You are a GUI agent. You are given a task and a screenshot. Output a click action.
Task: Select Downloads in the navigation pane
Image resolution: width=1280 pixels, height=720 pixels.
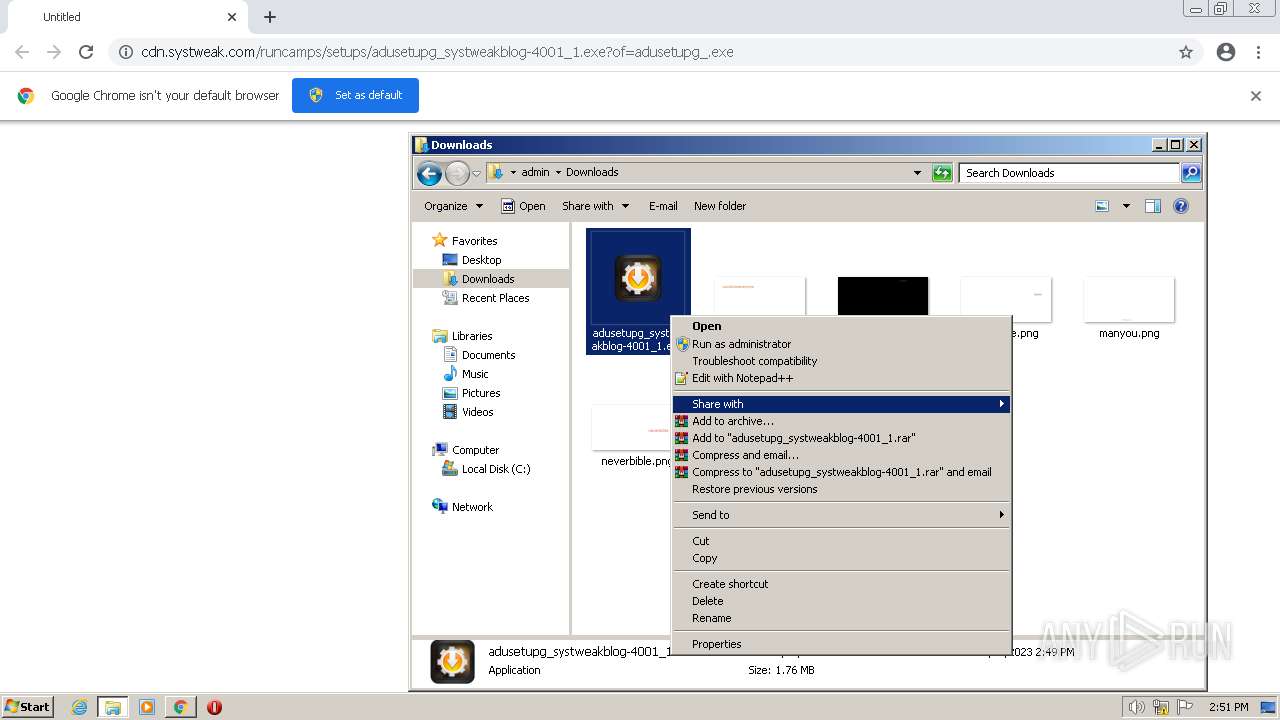[x=488, y=279]
